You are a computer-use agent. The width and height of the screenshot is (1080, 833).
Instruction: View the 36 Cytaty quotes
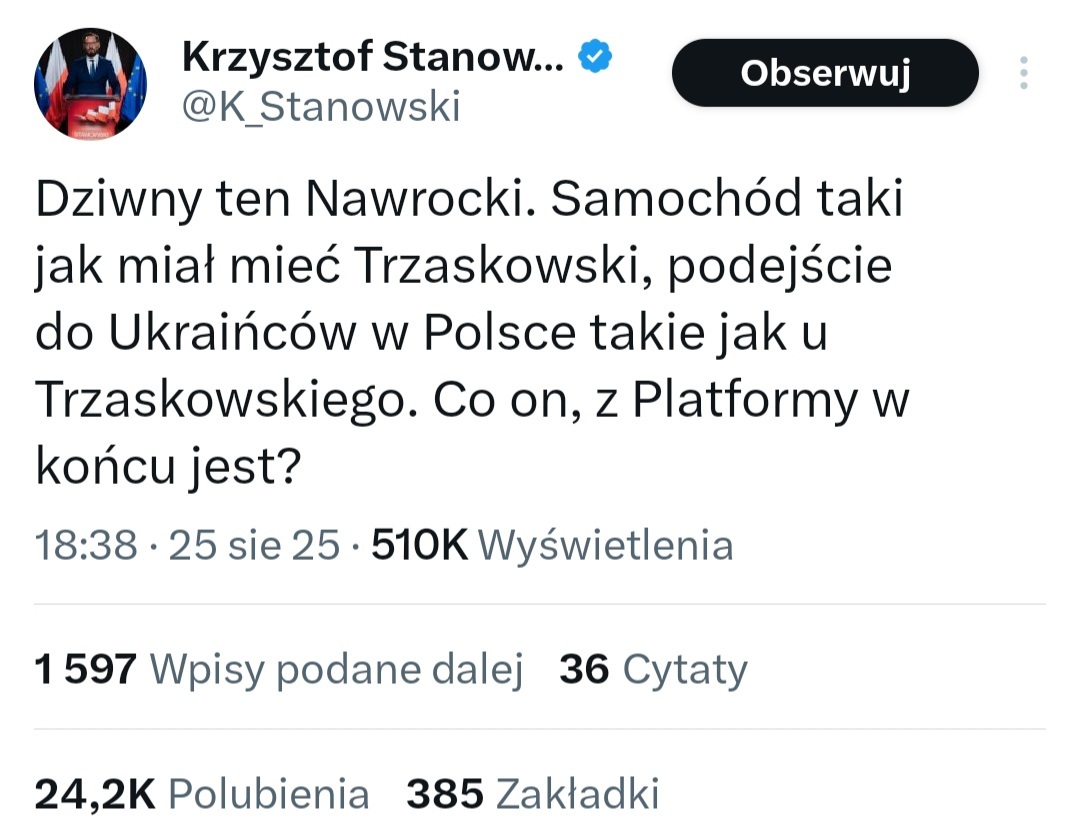[653, 669]
